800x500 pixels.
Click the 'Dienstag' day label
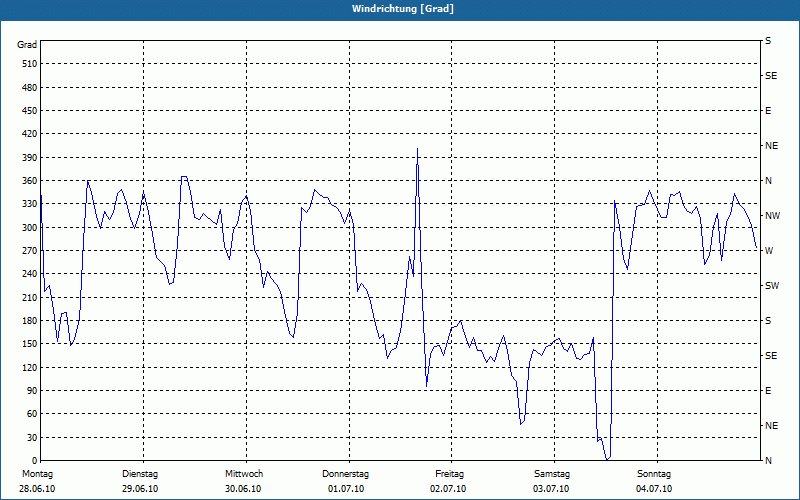point(140,474)
